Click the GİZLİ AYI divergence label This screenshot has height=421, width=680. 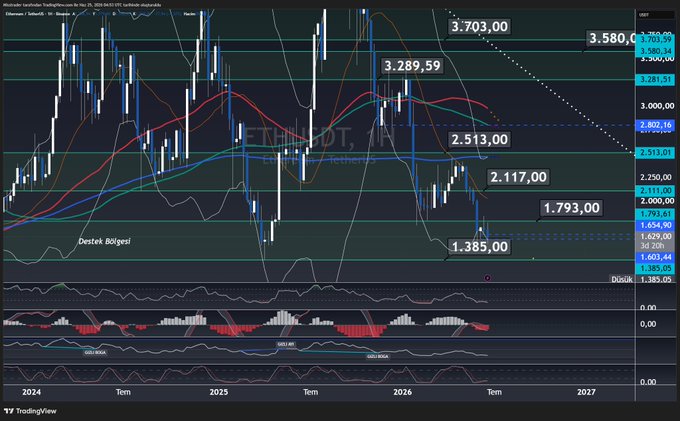[286, 344]
